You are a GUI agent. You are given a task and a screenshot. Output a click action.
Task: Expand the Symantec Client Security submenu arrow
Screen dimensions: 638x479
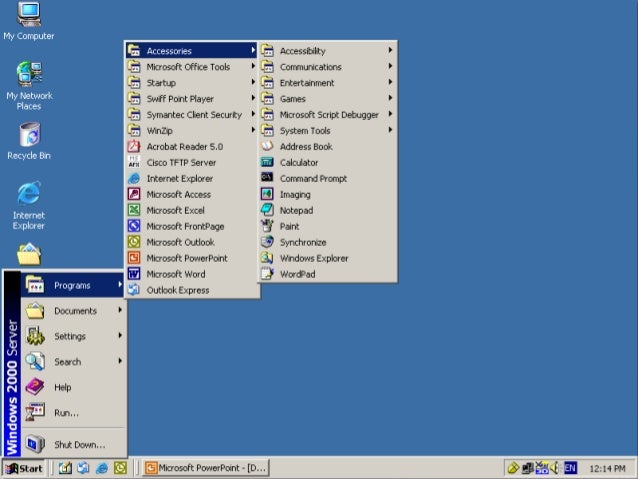pyautogui.click(x=253, y=114)
